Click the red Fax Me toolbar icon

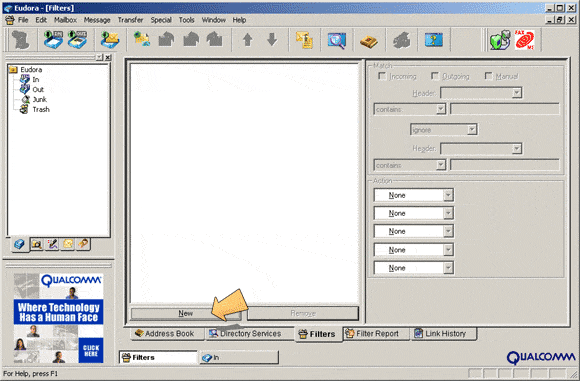(x=525, y=40)
